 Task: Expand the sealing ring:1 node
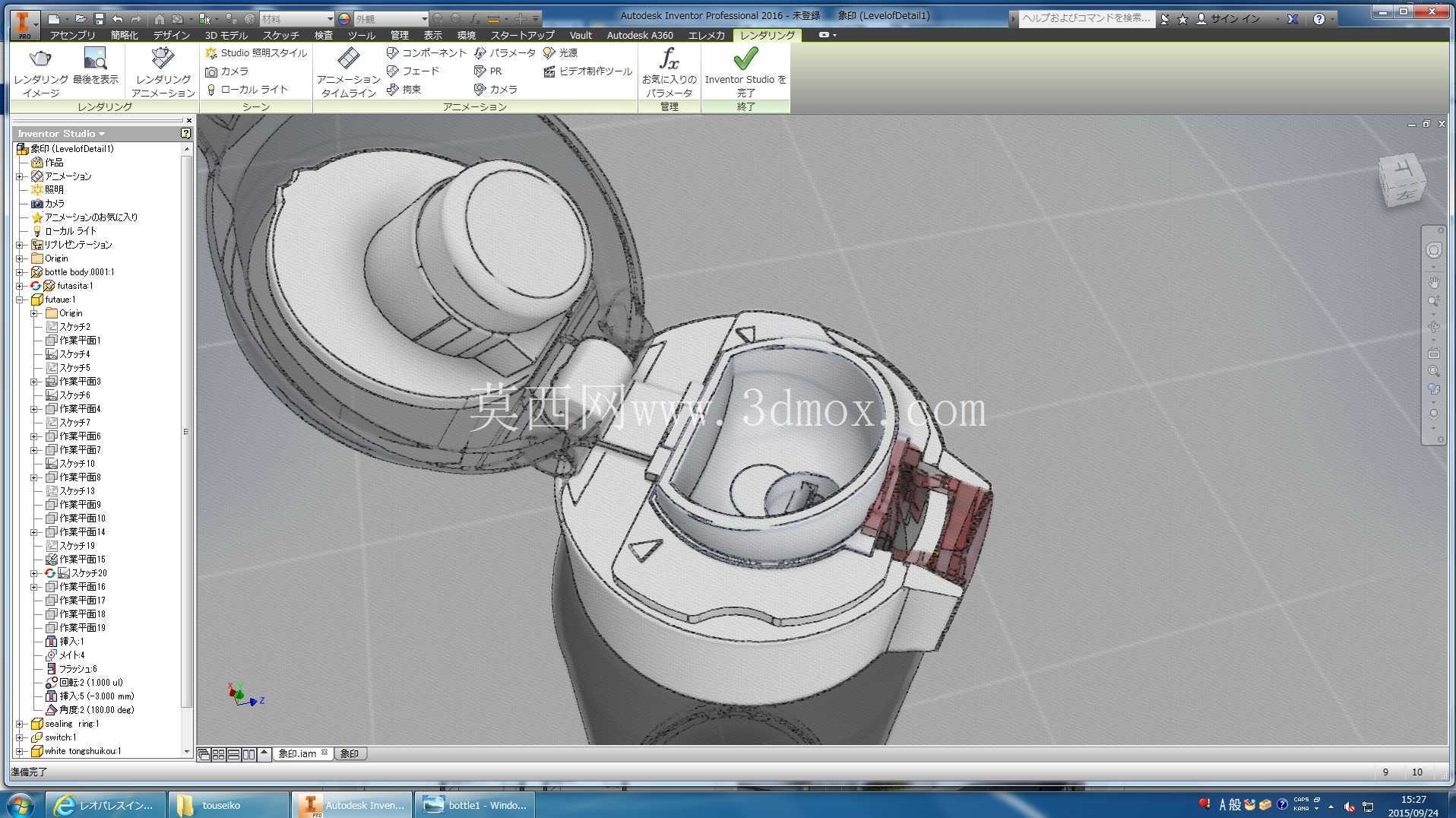(20, 724)
